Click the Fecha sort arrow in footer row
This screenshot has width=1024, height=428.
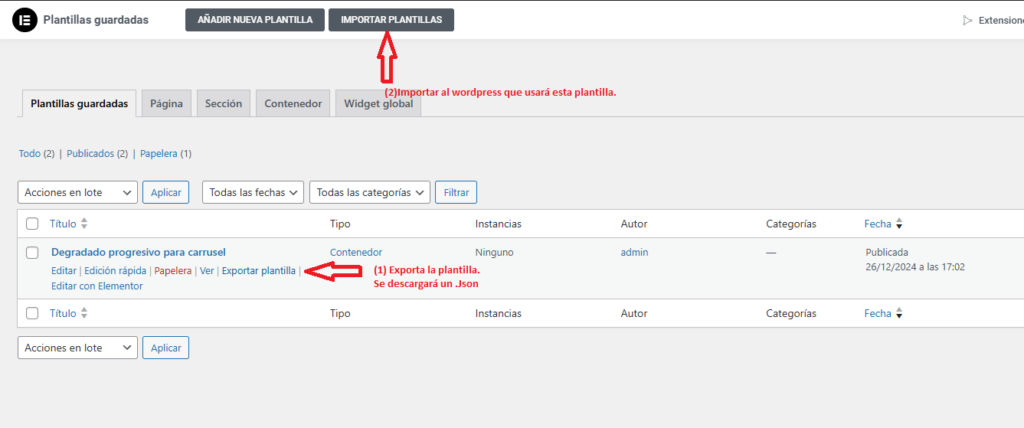coord(899,313)
